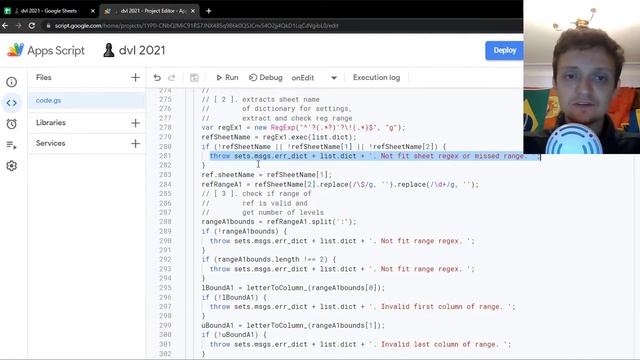The image size is (640, 360).
Task: Switch to dvl 2021 Google Sheets tab
Action: click(49, 11)
